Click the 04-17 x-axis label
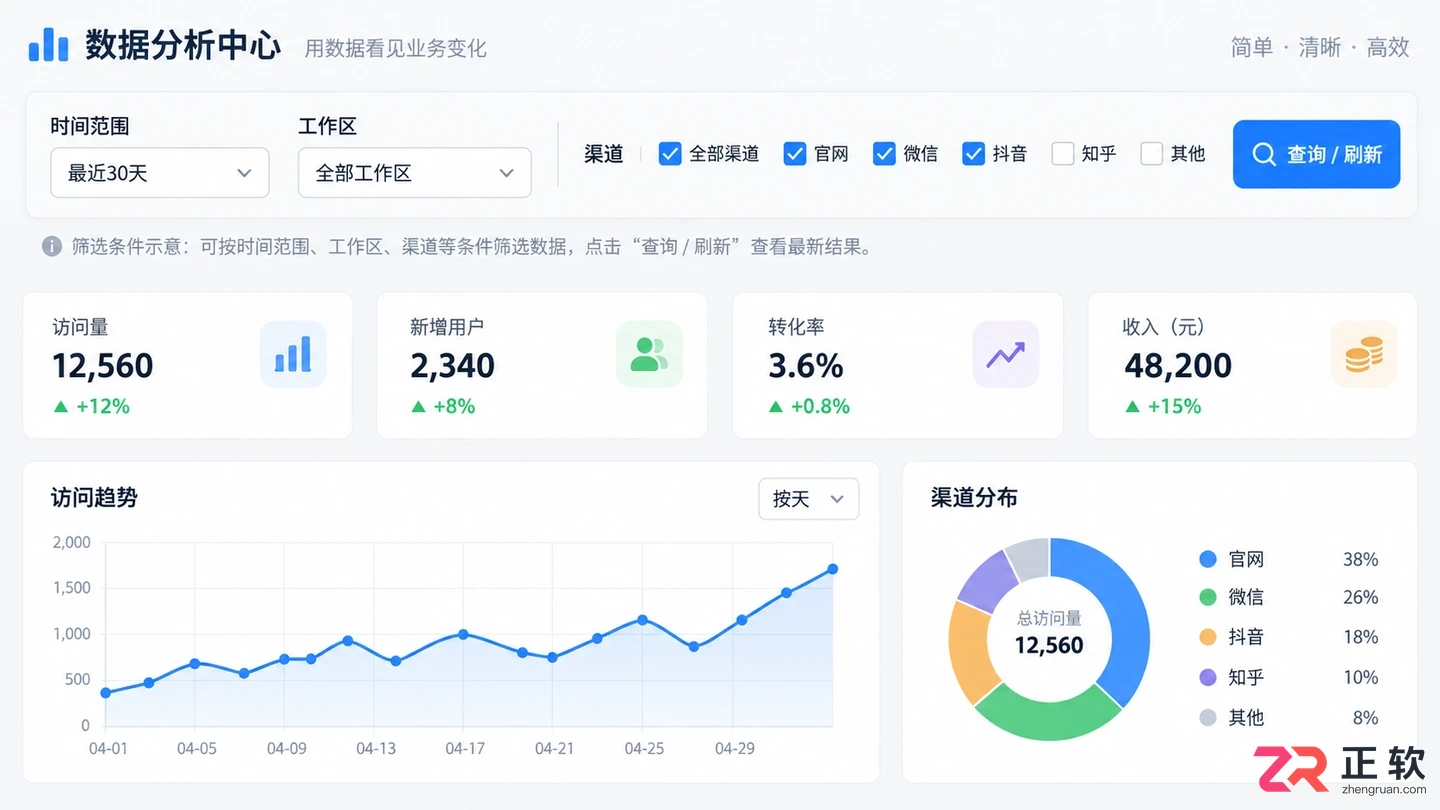Image resolution: width=1440 pixels, height=810 pixels. pyautogui.click(x=465, y=748)
